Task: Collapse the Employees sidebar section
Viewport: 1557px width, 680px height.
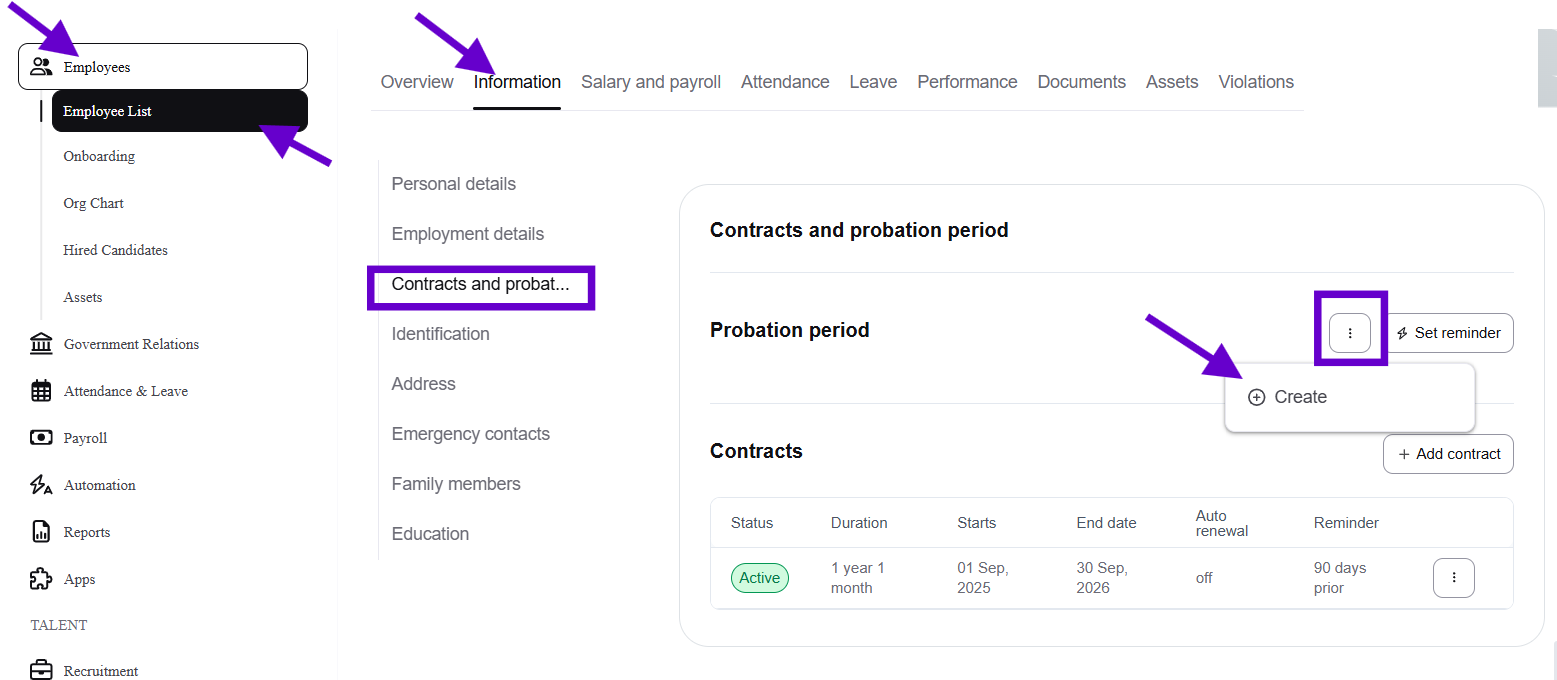Action: [x=163, y=67]
